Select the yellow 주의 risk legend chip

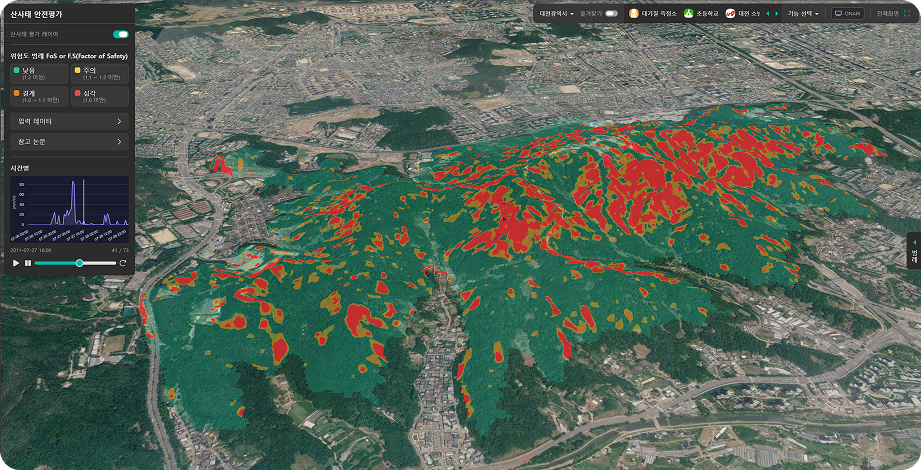(x=100, y=73)
